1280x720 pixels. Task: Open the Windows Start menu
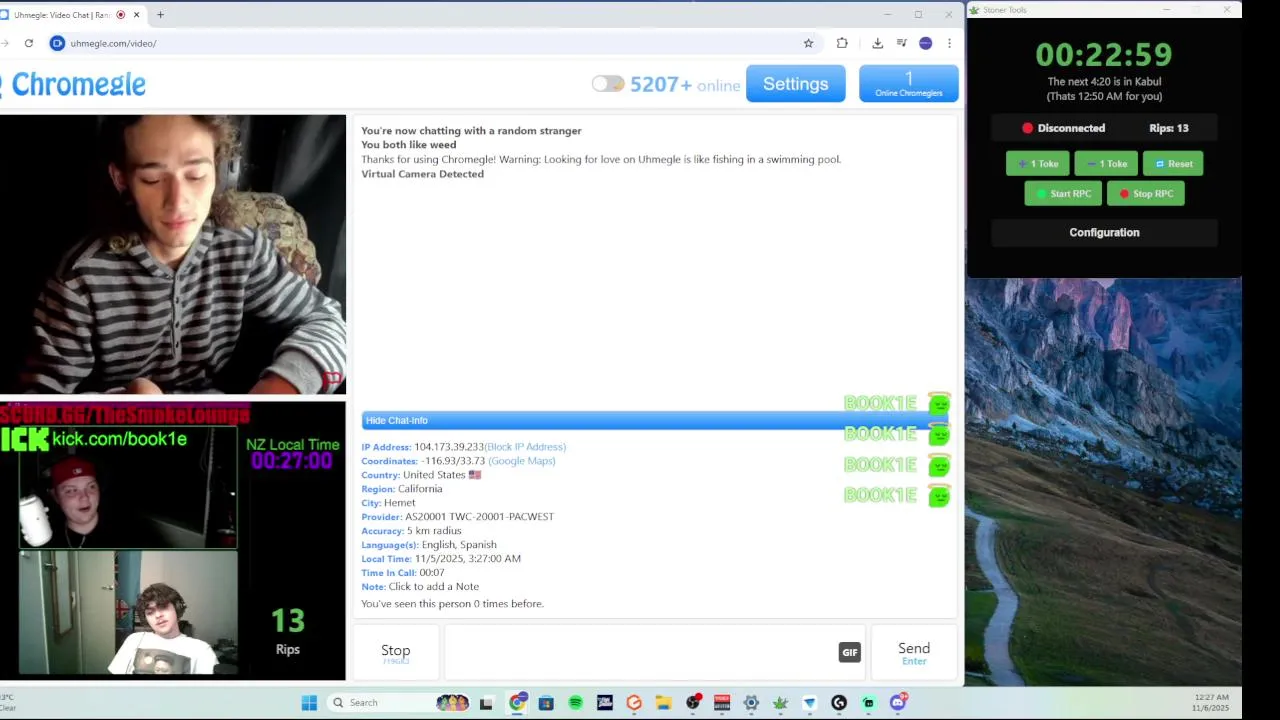point(309,703)
